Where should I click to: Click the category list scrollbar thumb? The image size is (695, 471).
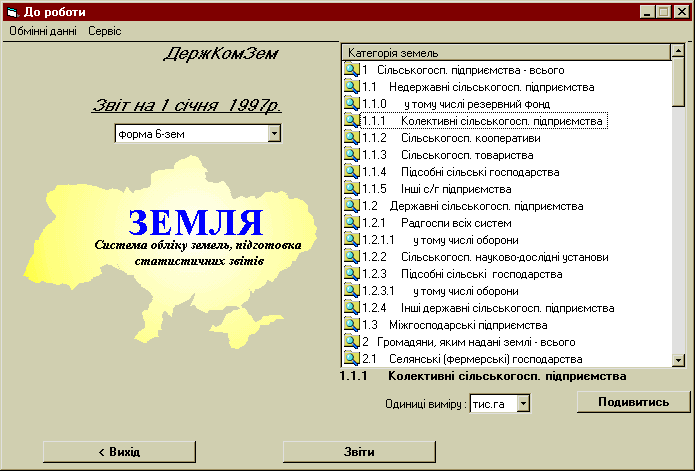coord(678,82)
